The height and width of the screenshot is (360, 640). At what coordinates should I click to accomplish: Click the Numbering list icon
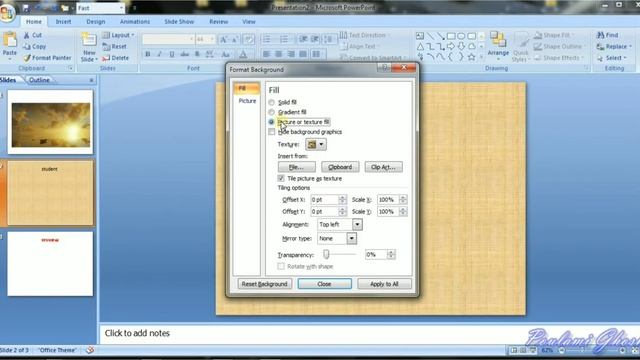click(x=284, y=39)
